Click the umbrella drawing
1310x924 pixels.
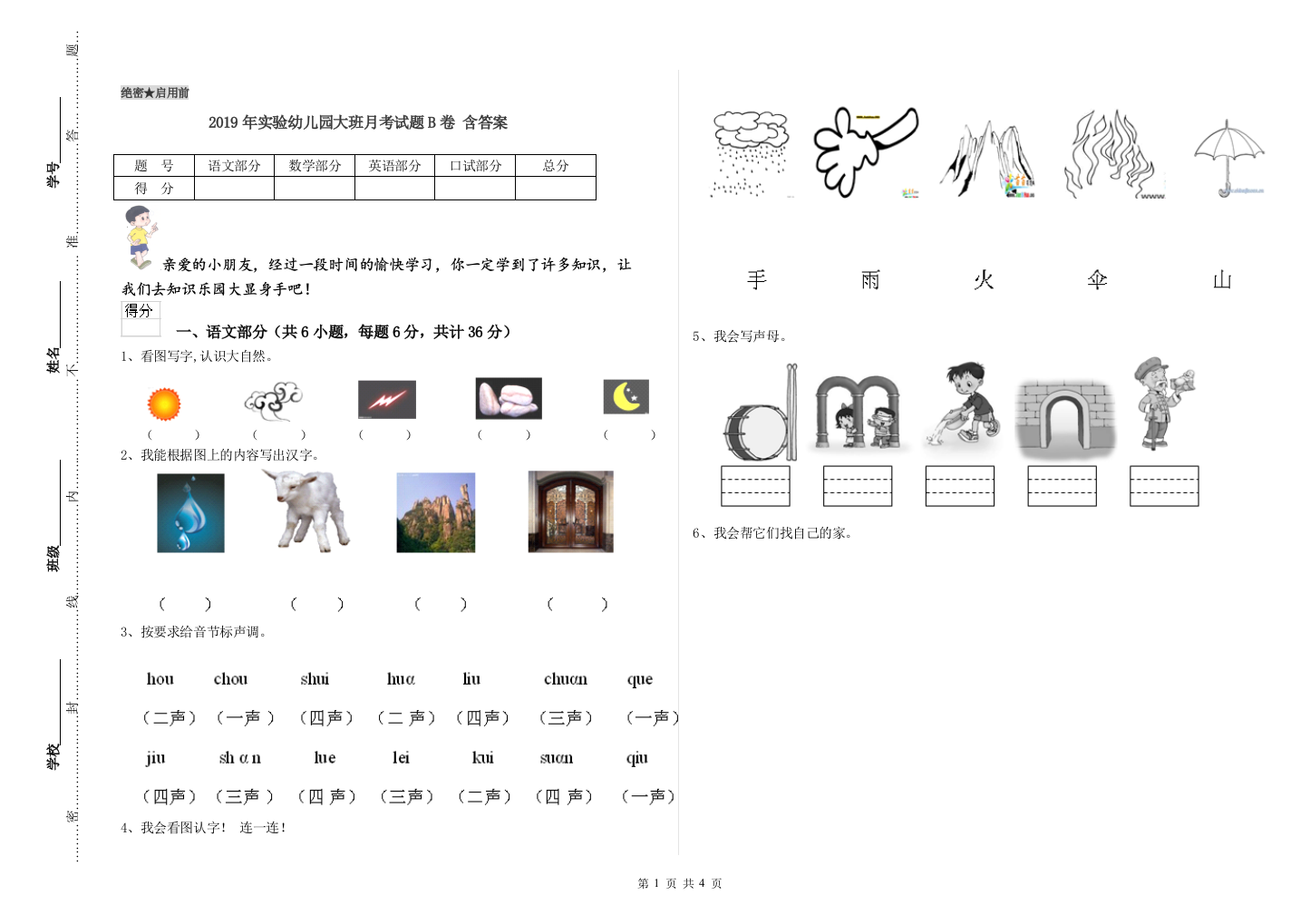(x=1228, y=158)
